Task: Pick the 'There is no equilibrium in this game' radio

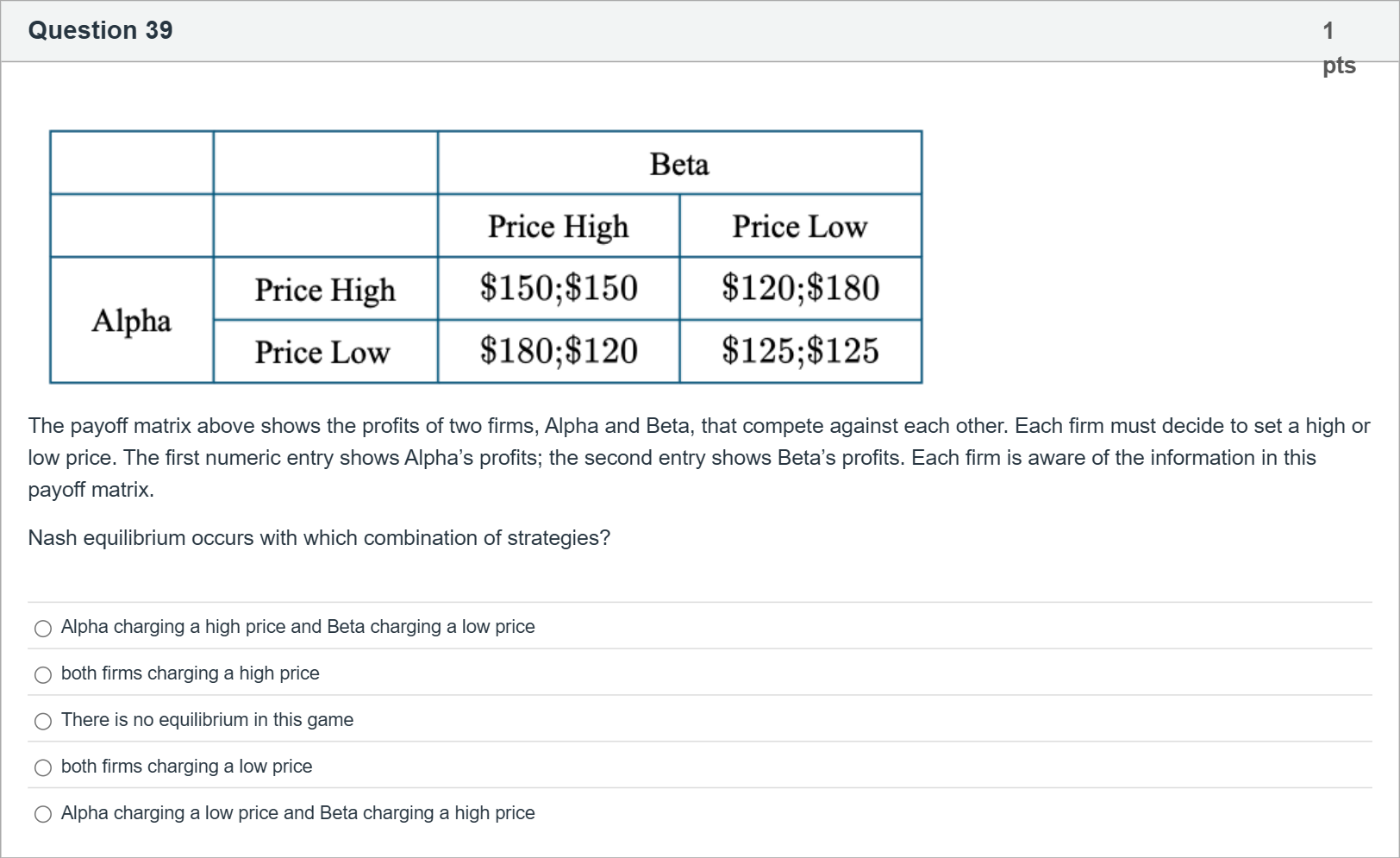Action: tap(43, 722)
